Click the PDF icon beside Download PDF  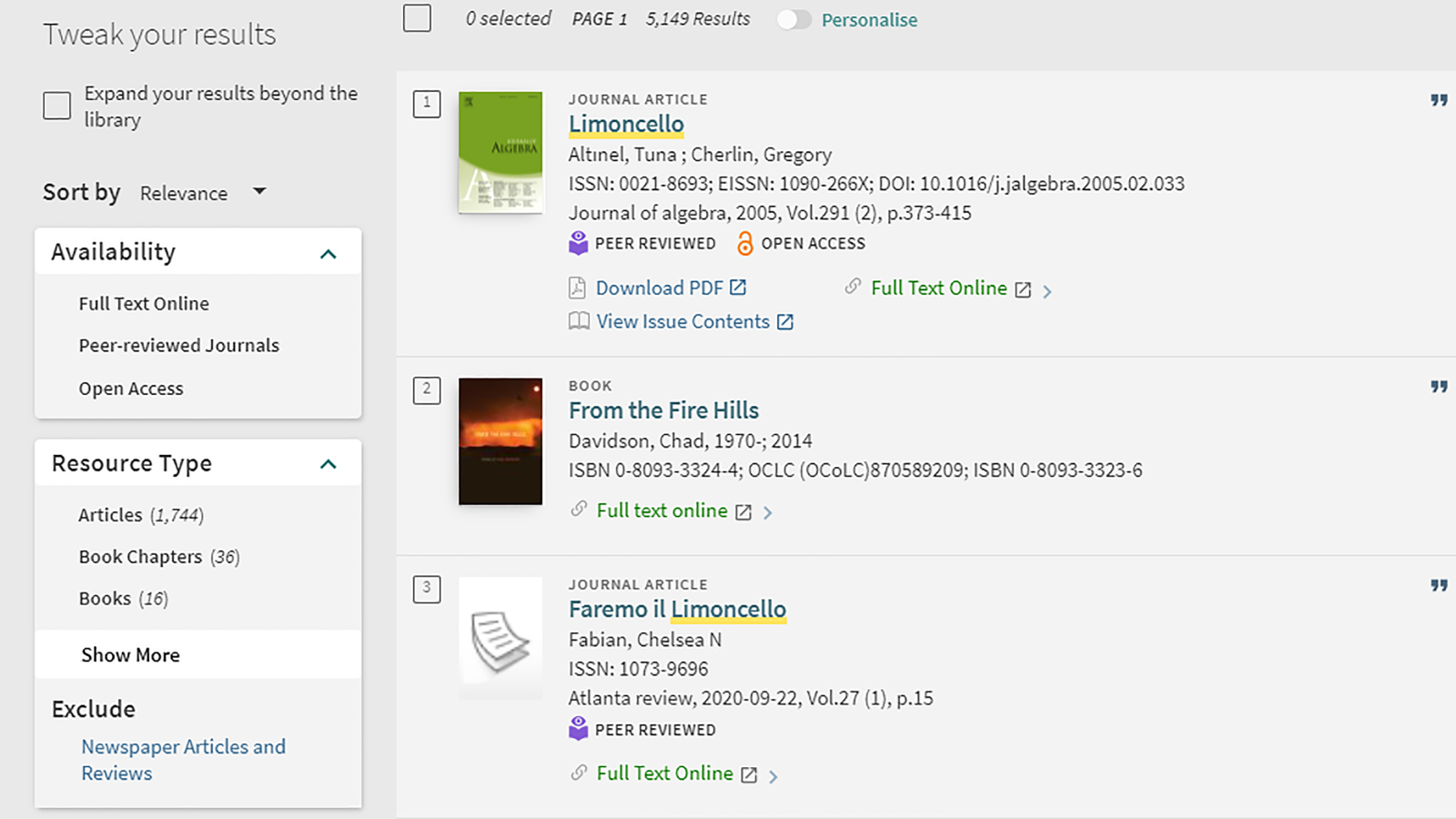(x=577, y=288)
